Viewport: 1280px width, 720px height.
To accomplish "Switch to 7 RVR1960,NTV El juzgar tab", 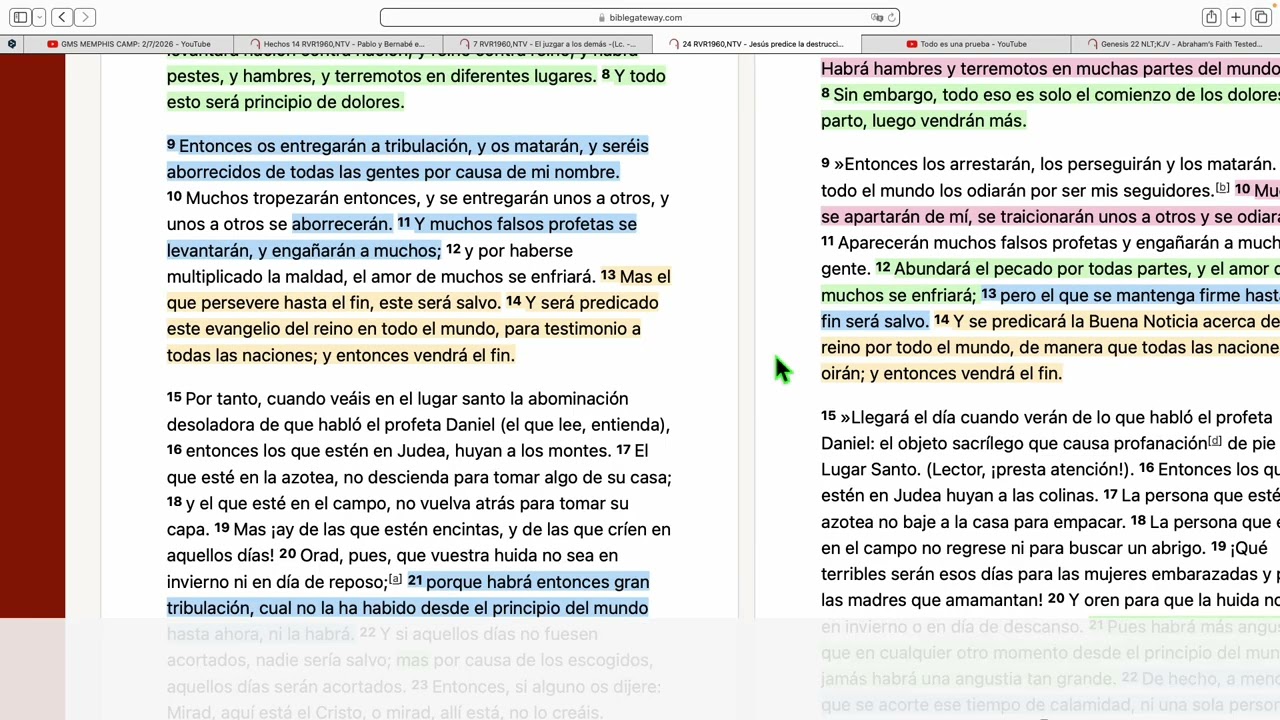I will pyautogui.click(x=547, y=44).
